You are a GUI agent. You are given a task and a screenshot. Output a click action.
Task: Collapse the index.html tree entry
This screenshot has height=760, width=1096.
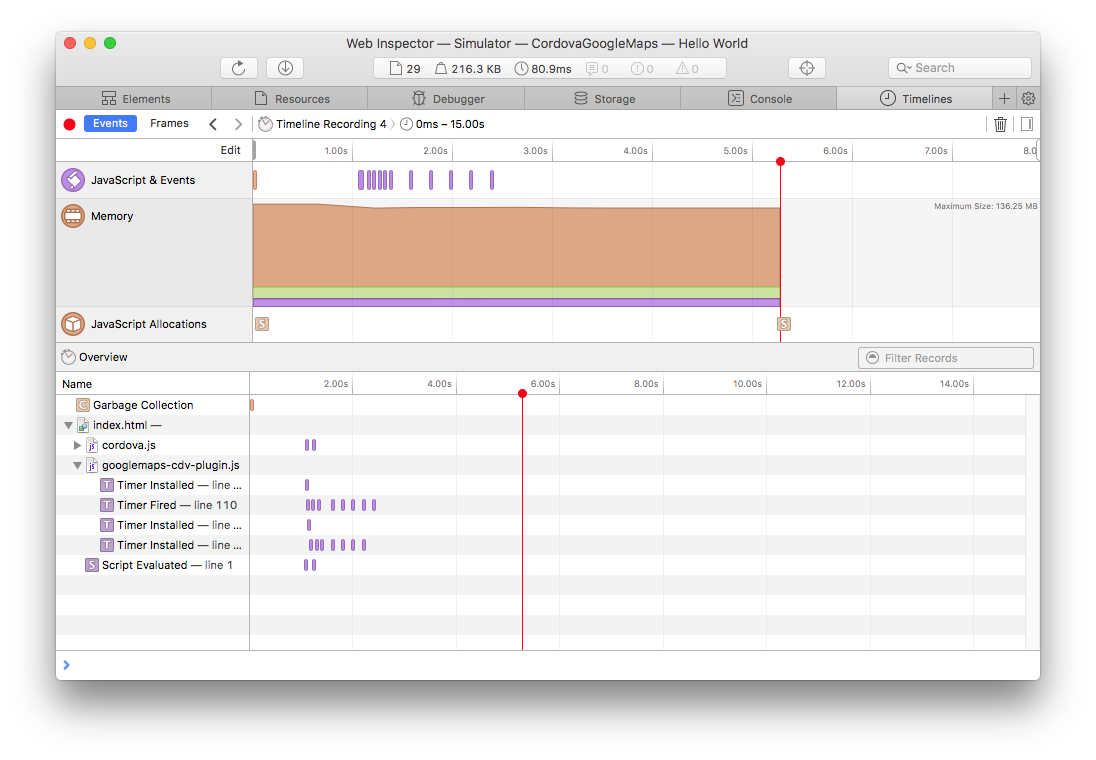click(68, 424)
